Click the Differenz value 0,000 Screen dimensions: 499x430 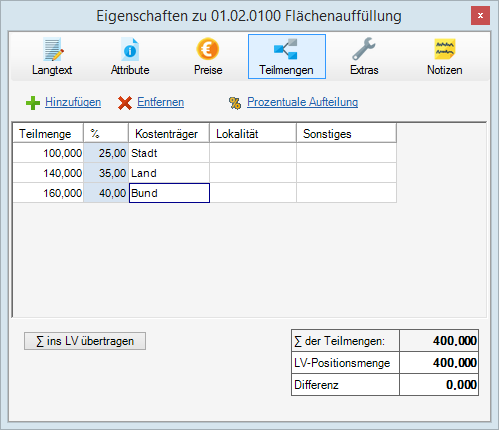point(461,385)
